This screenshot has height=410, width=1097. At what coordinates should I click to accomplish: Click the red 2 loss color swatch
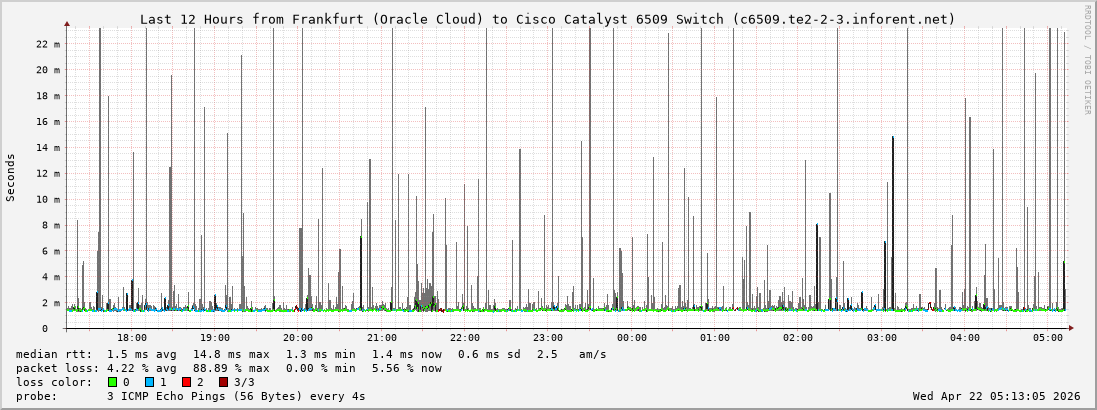pyautogui.click(x=186, y=382)
